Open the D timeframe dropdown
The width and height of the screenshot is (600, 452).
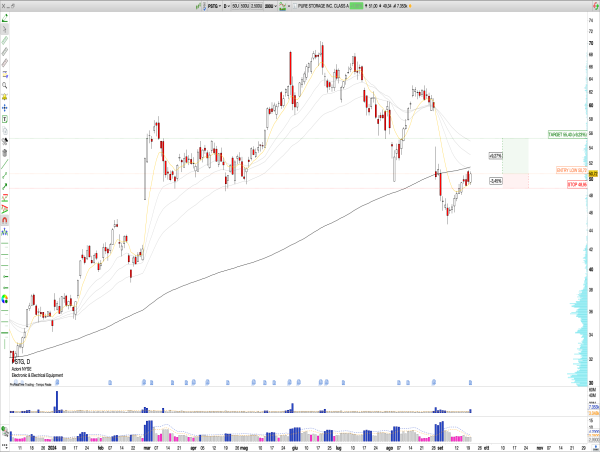(227, 6)
